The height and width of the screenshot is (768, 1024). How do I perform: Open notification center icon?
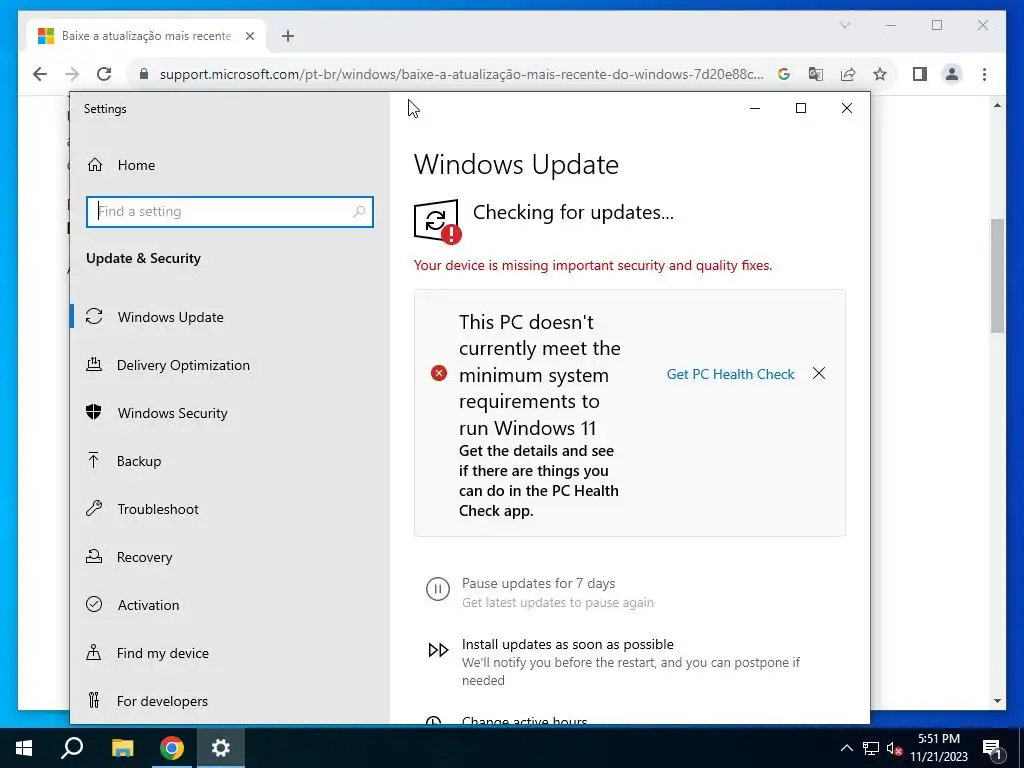pos(992,748)
